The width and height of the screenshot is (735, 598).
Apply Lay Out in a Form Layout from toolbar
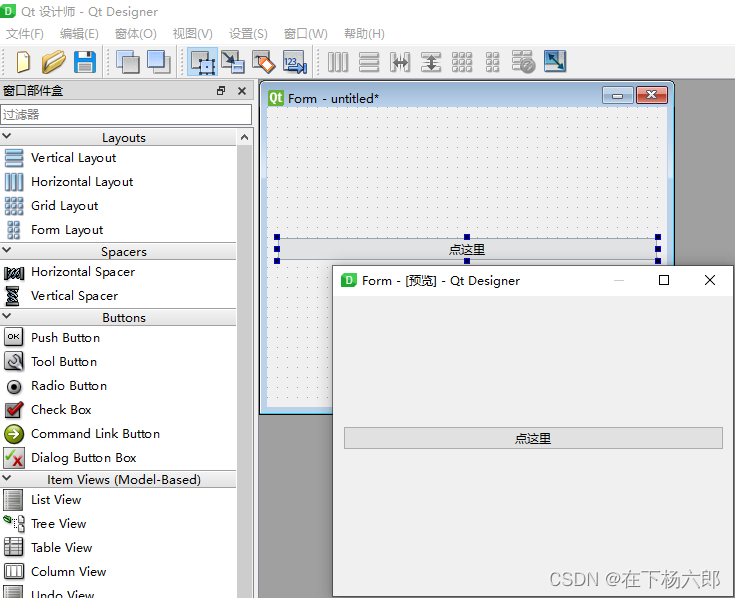pyautogui.click(x=493, y=62)
